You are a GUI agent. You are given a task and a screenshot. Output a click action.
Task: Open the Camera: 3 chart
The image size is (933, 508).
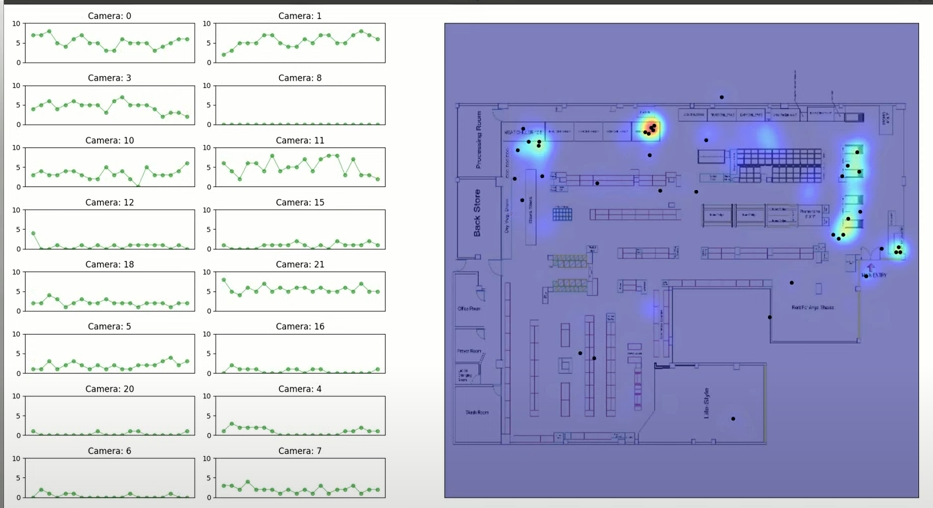point(110,105)
